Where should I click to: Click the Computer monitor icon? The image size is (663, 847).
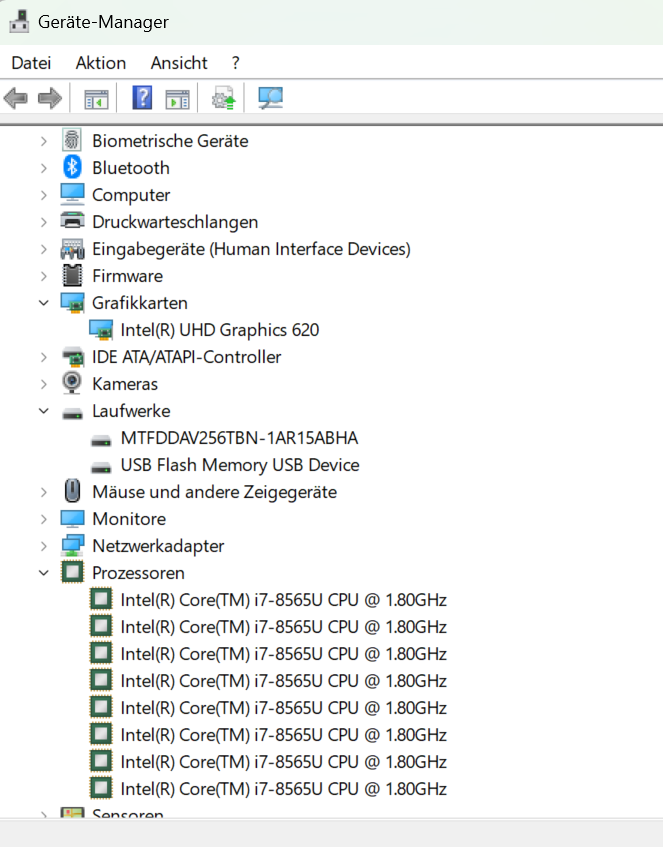point(72,194)
